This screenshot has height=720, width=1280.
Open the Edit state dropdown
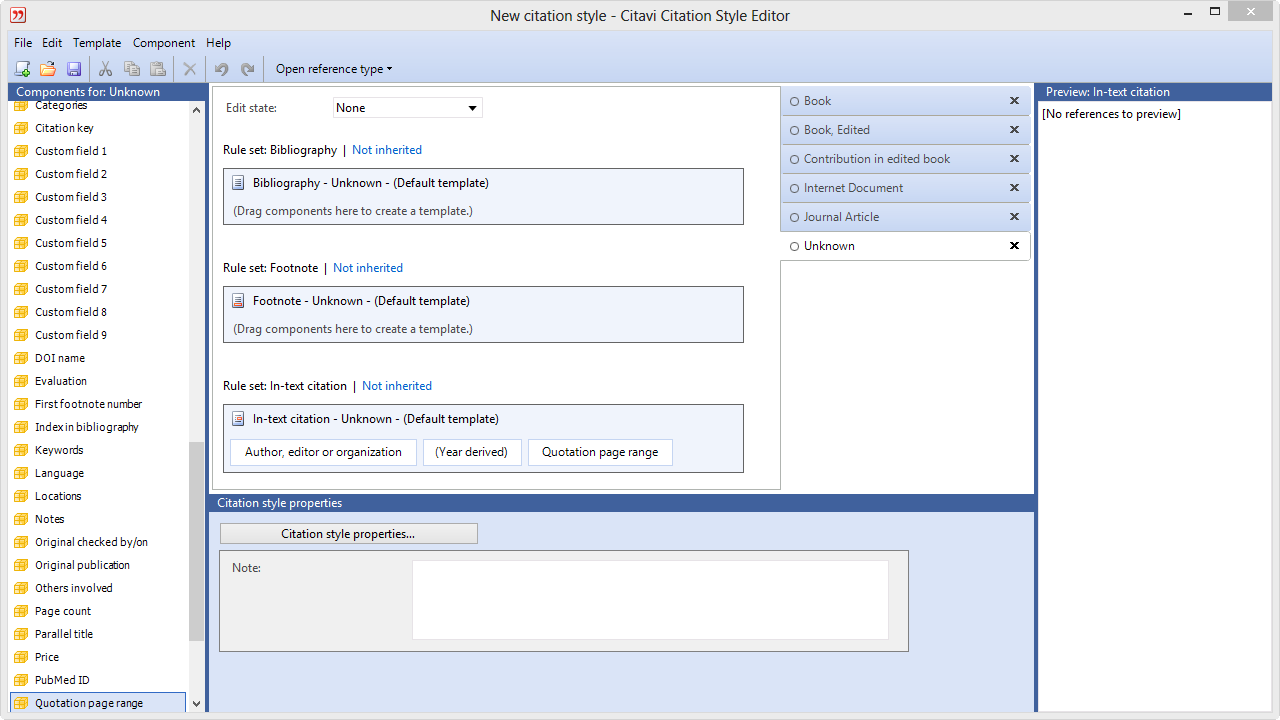point(408,108)
